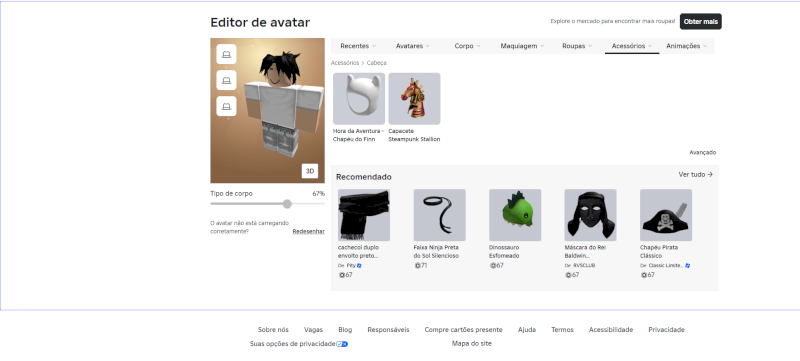Screen dimensions: 800x361
Task: Select the Capacete Steampunk Stallion thumbnail
Action: coord(414,98)
